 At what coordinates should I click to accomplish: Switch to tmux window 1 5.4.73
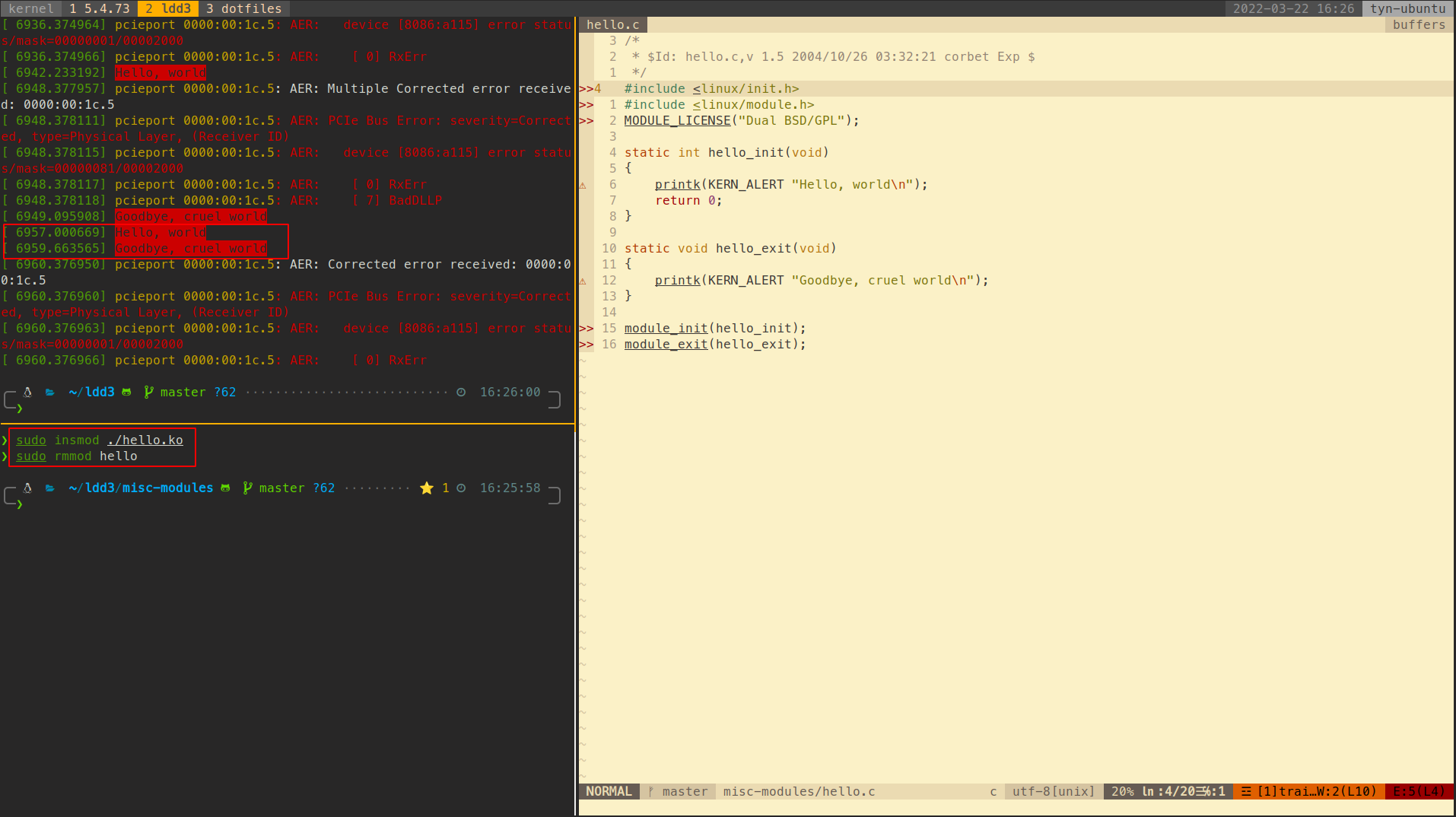coord(100,8)
